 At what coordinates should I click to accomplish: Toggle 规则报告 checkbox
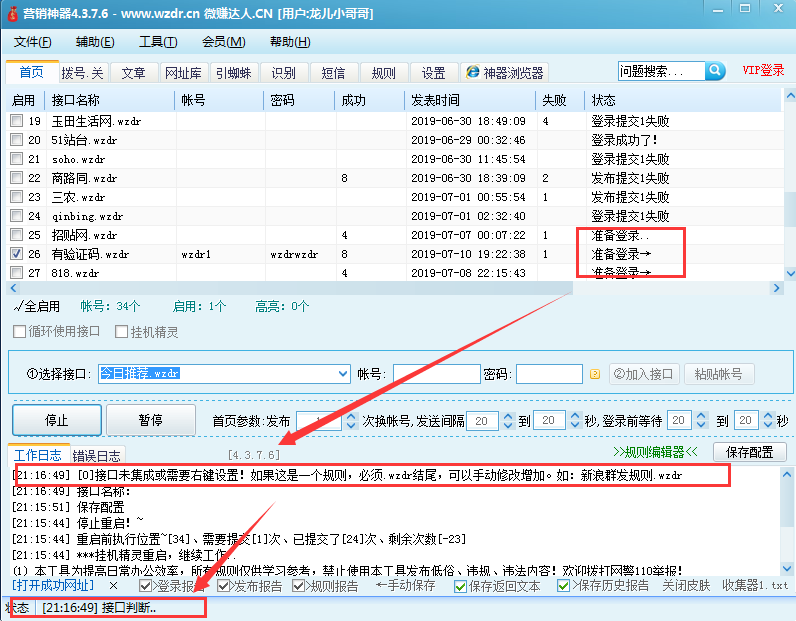pyautogui.click(x=298, y=586)
